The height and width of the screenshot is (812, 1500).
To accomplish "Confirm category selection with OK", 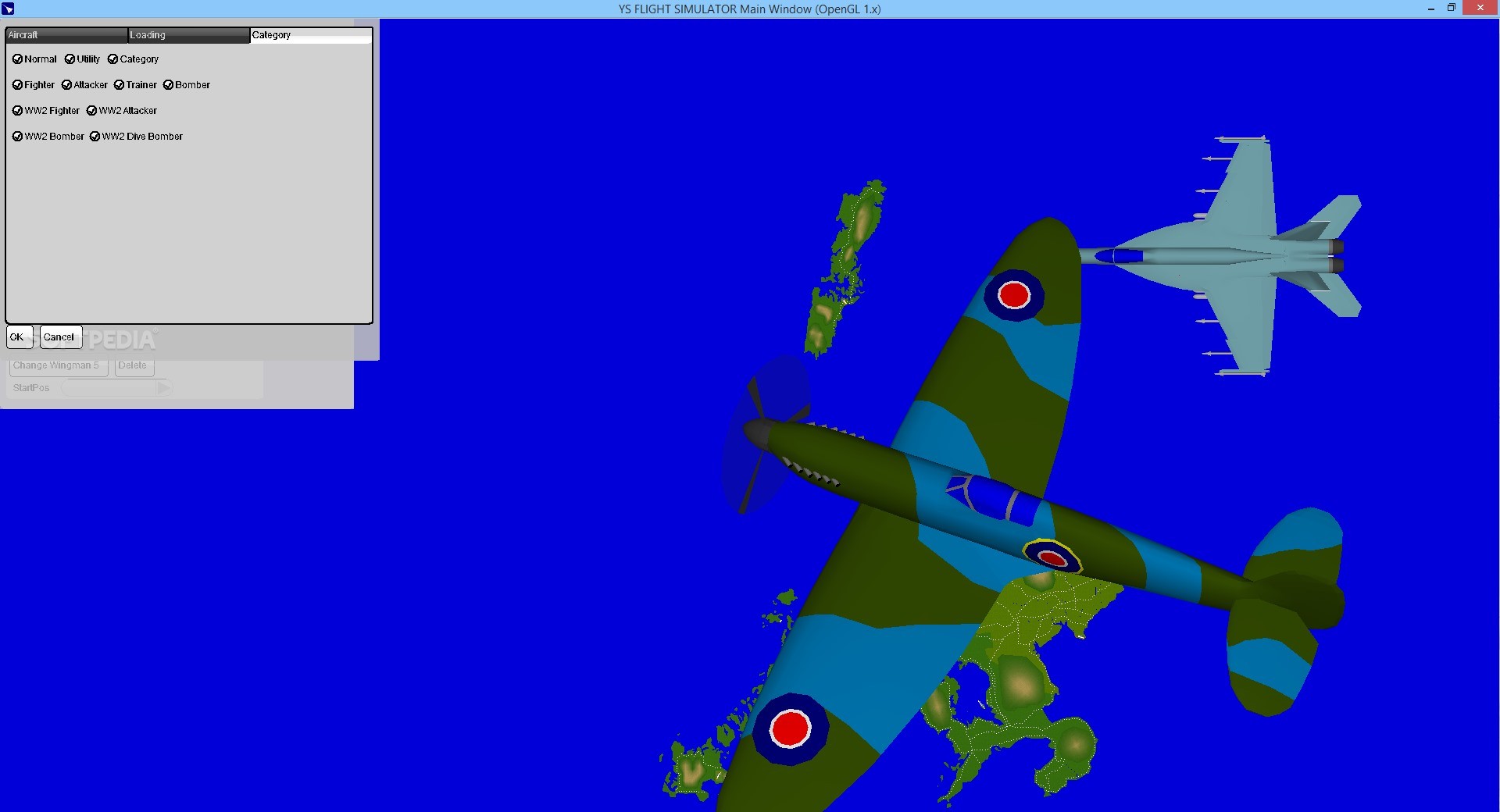I will click(x=20, y=337).
